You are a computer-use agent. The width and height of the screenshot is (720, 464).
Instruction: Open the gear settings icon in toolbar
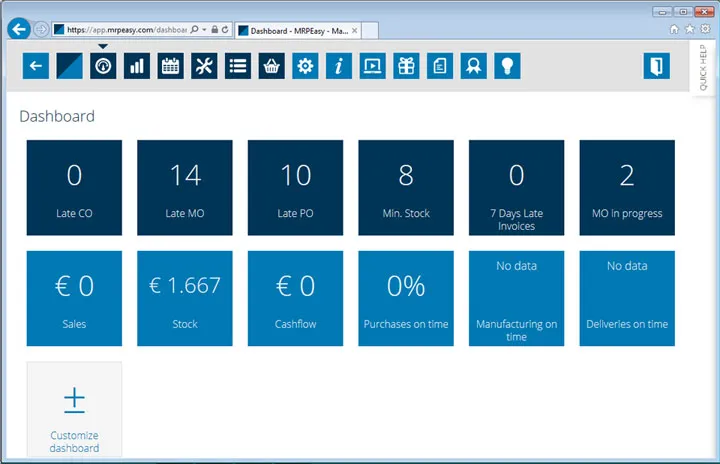[305, 66]
